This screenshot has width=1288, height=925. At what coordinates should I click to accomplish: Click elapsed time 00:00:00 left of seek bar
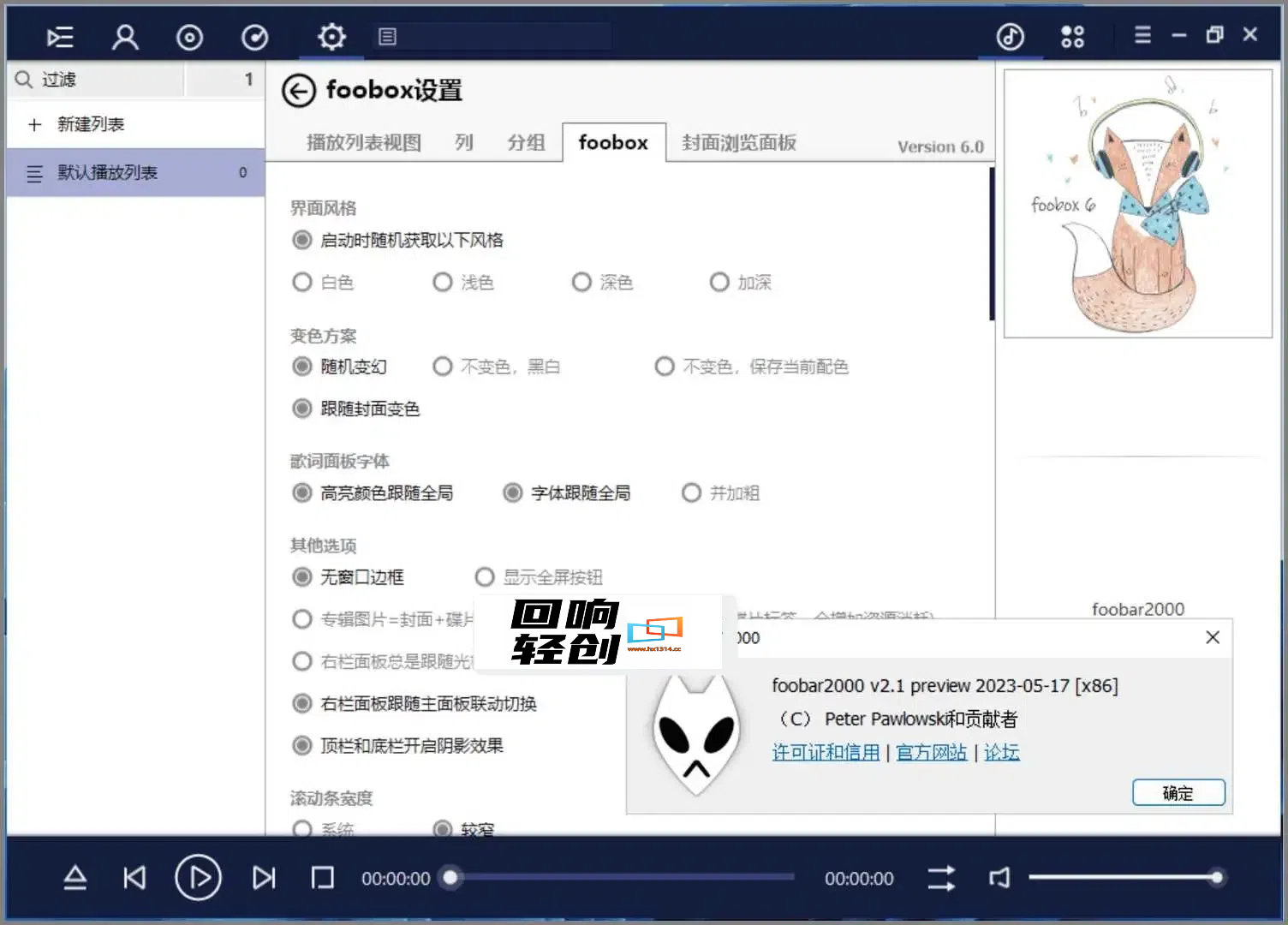396,879
